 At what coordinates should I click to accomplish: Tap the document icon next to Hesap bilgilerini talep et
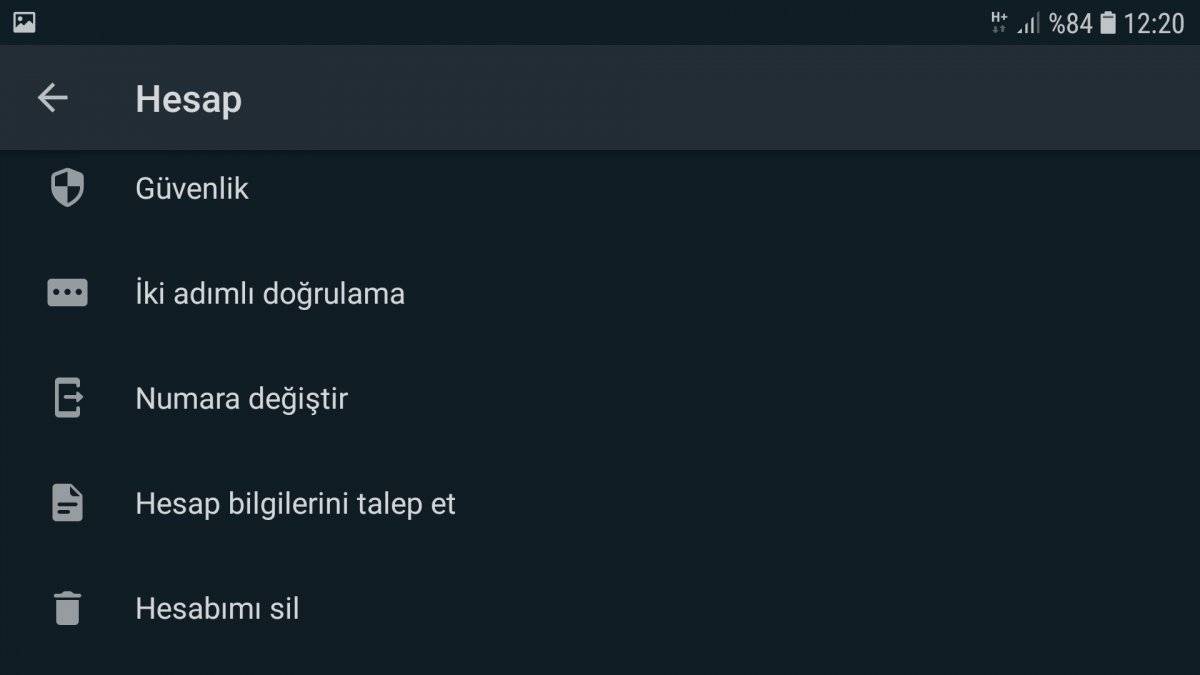coord(66,503)
